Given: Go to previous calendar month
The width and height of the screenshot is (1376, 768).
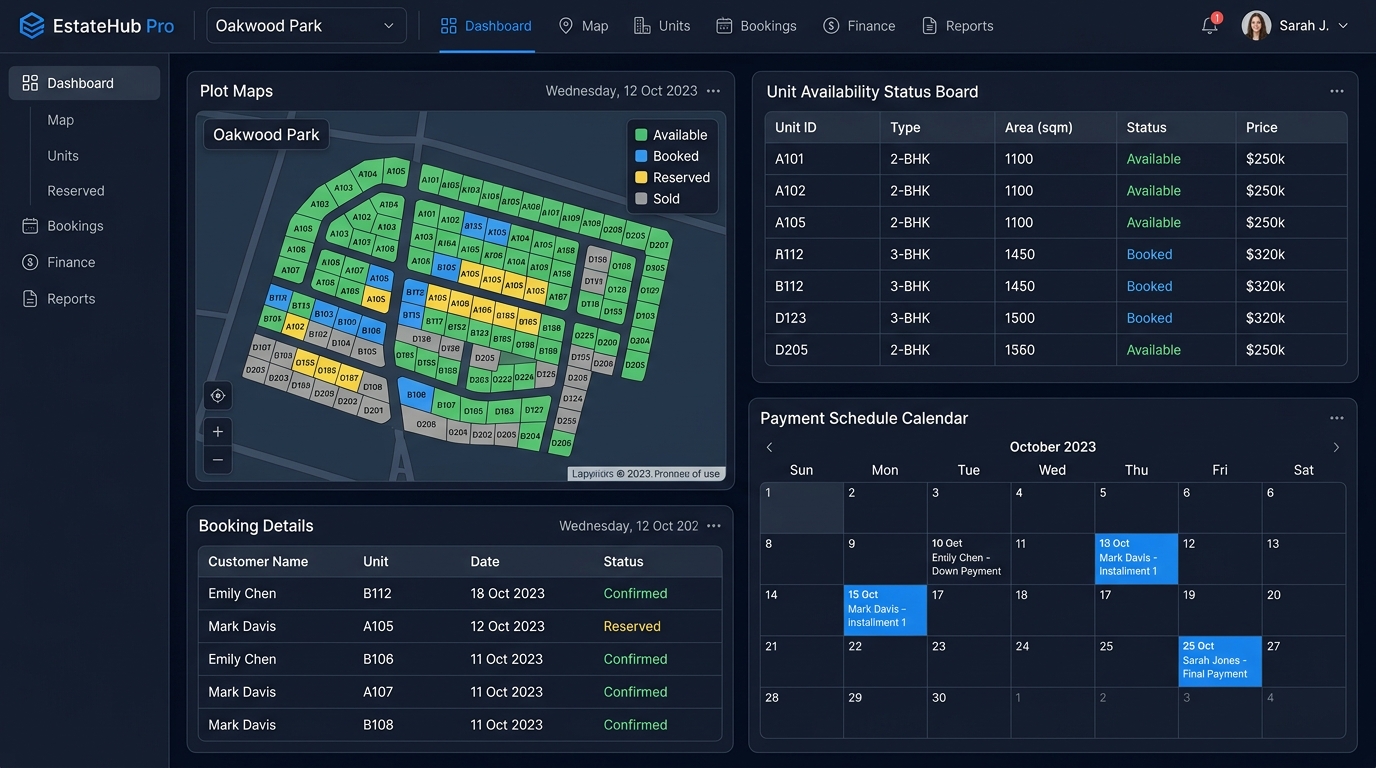Looking at the screenshot, I should coord(769,447).
